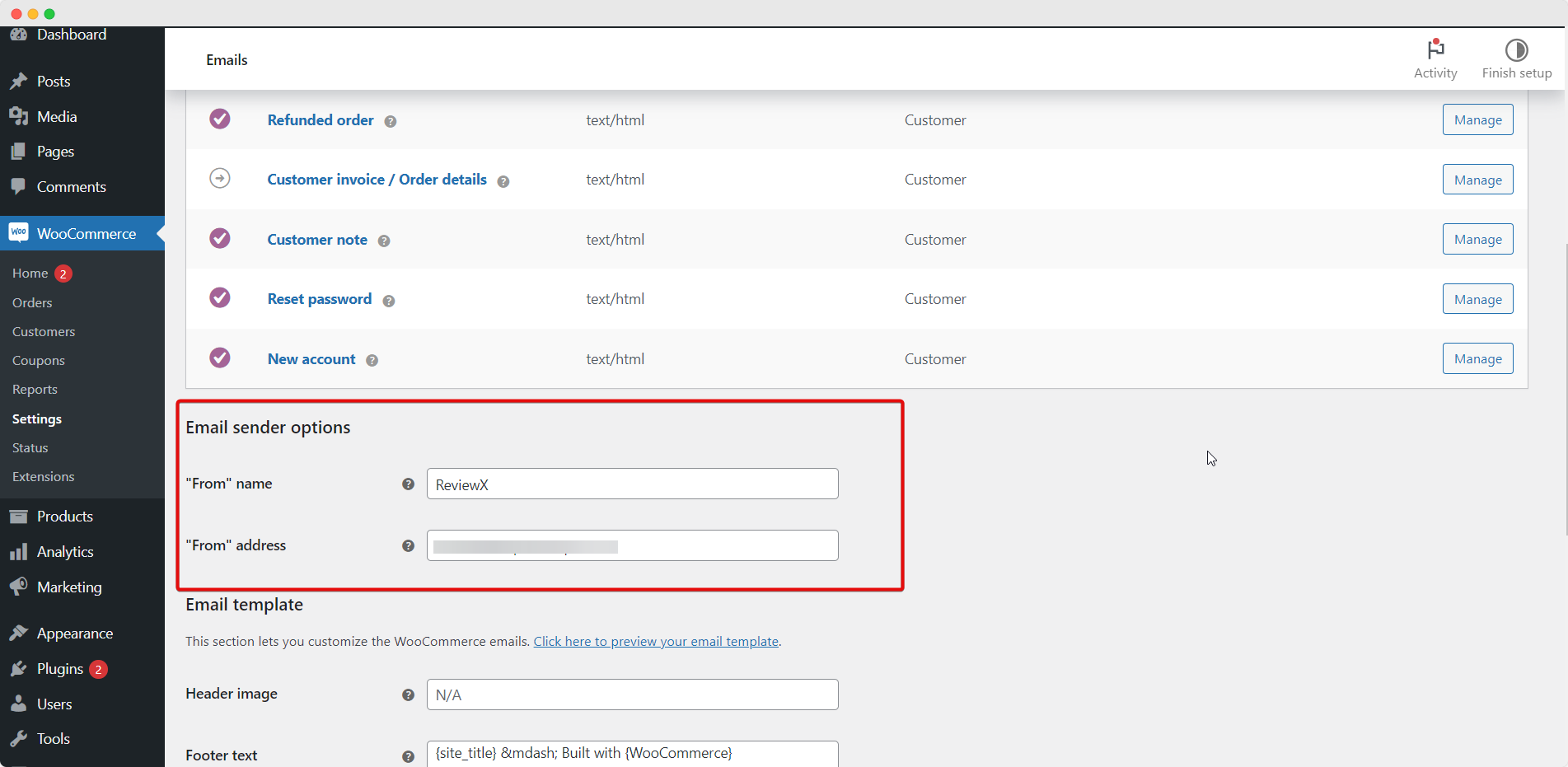Click help icon for Footer text
The image size is (1568, 767).
[408, 757]
